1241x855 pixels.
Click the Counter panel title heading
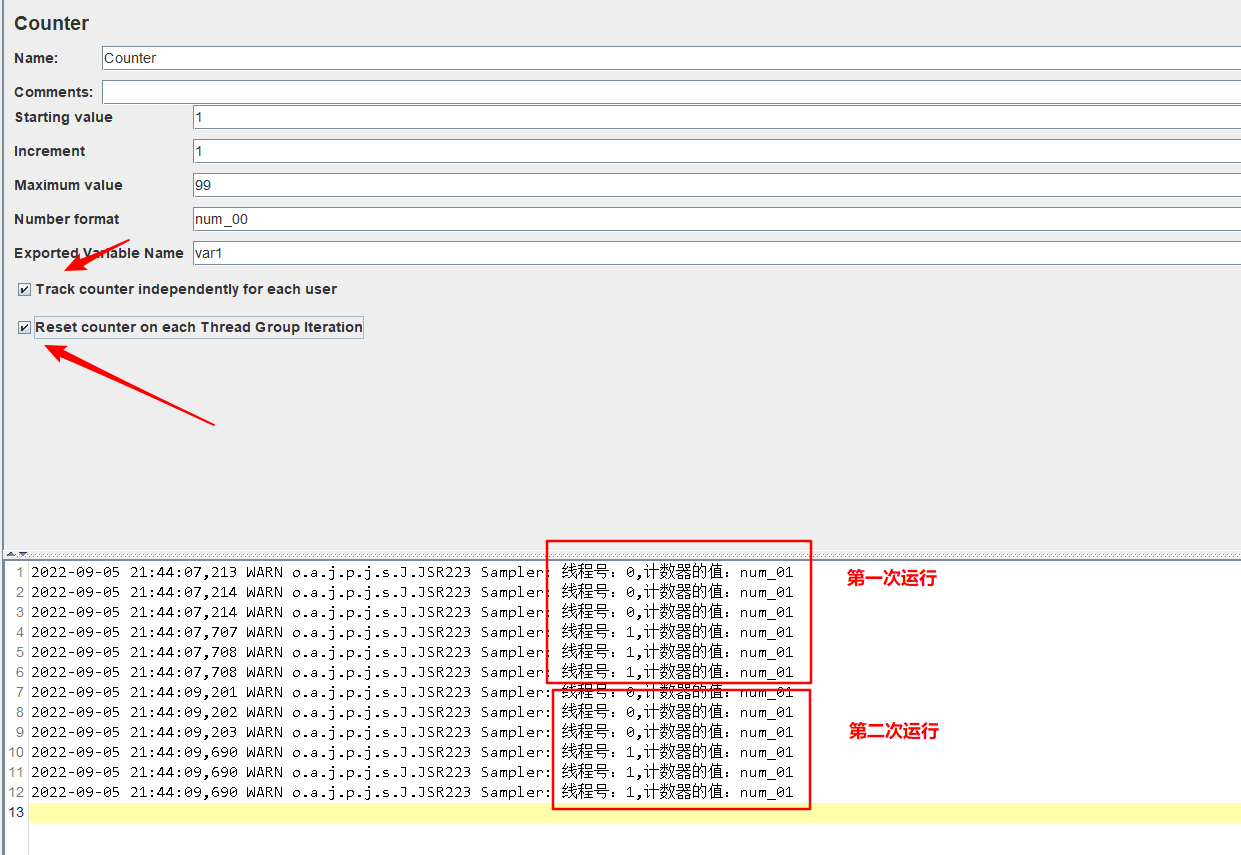(52, 23)
